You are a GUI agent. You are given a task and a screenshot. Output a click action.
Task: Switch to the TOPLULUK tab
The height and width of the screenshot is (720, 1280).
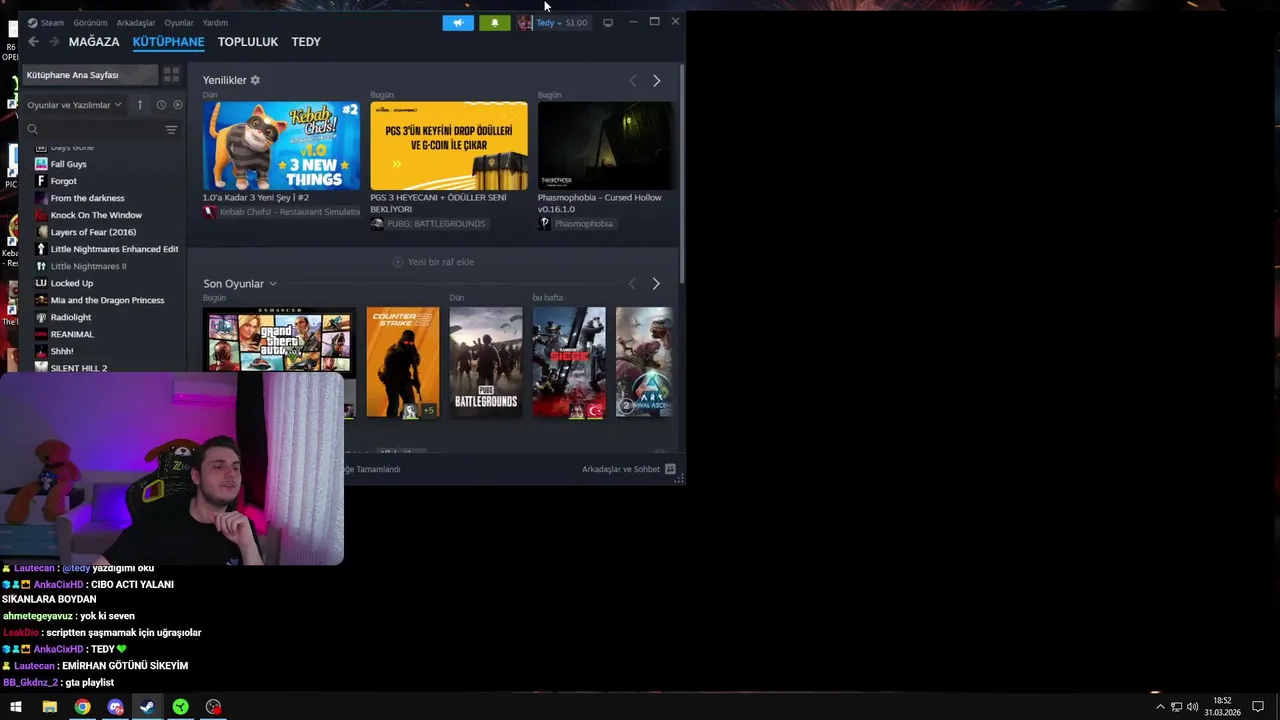coord(248,42)
